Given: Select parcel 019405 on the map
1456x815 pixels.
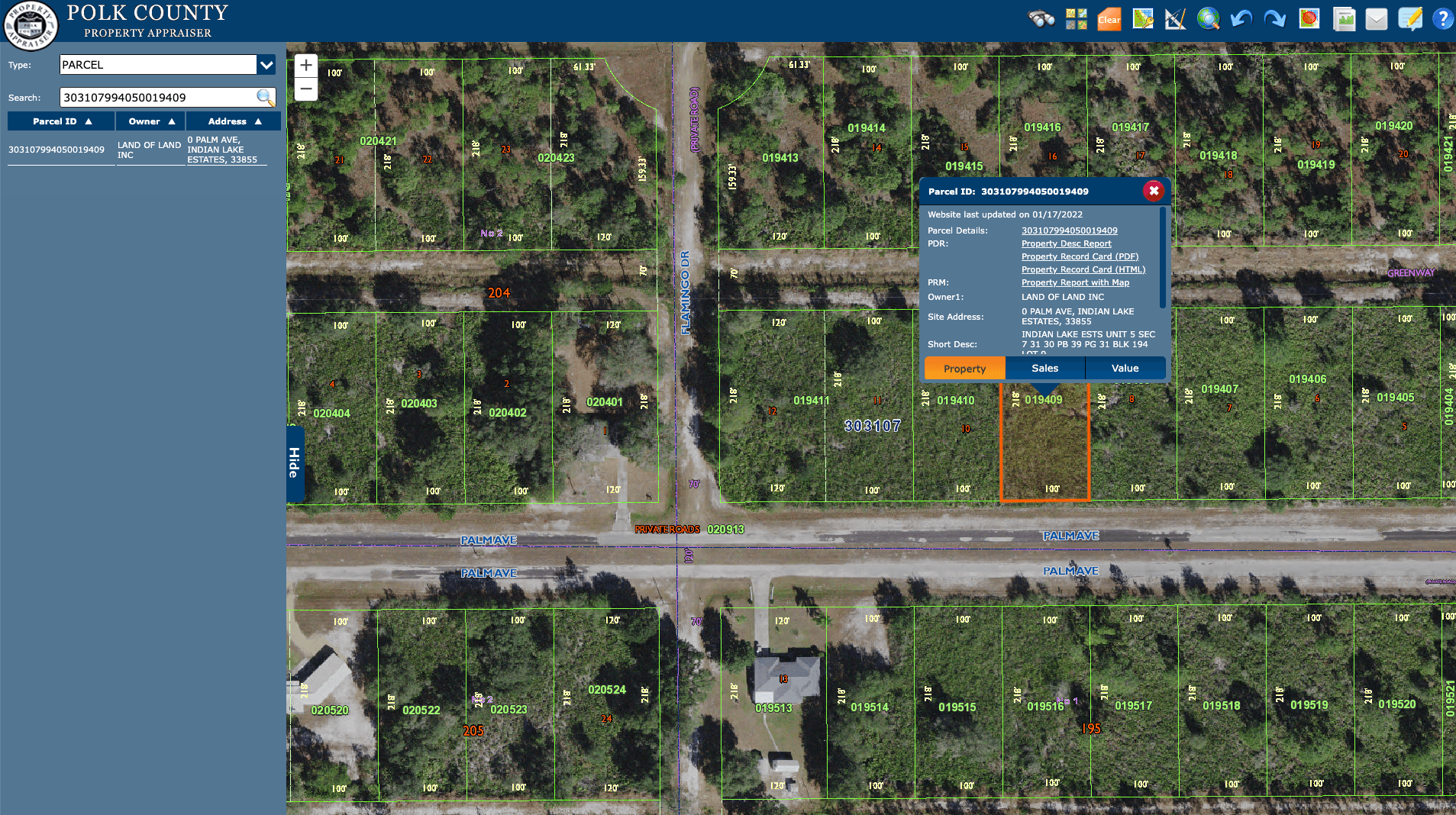Looking at the screenshot, I should (1395, 398).
